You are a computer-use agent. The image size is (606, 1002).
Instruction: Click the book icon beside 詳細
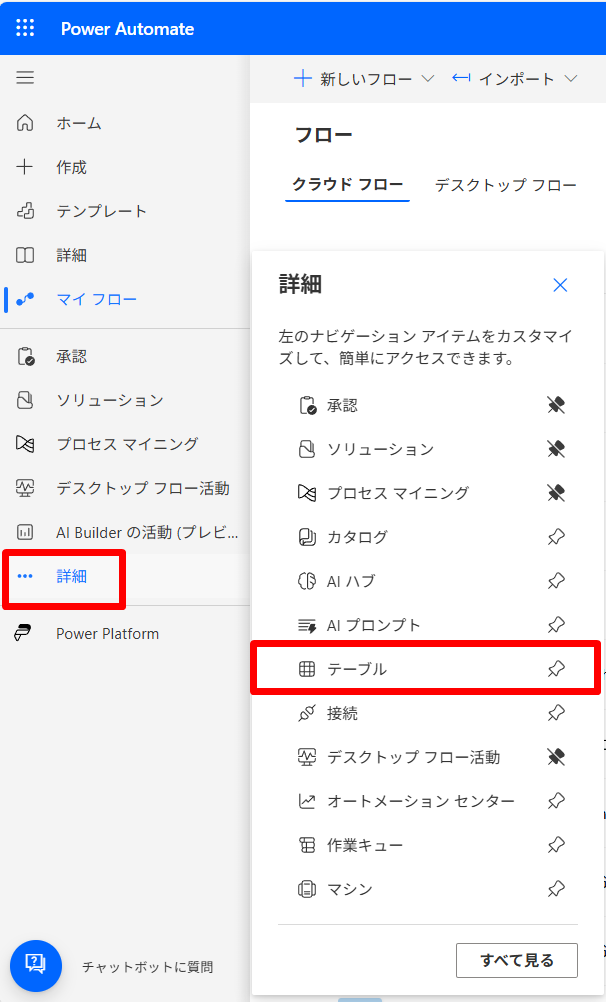[25, 255]
